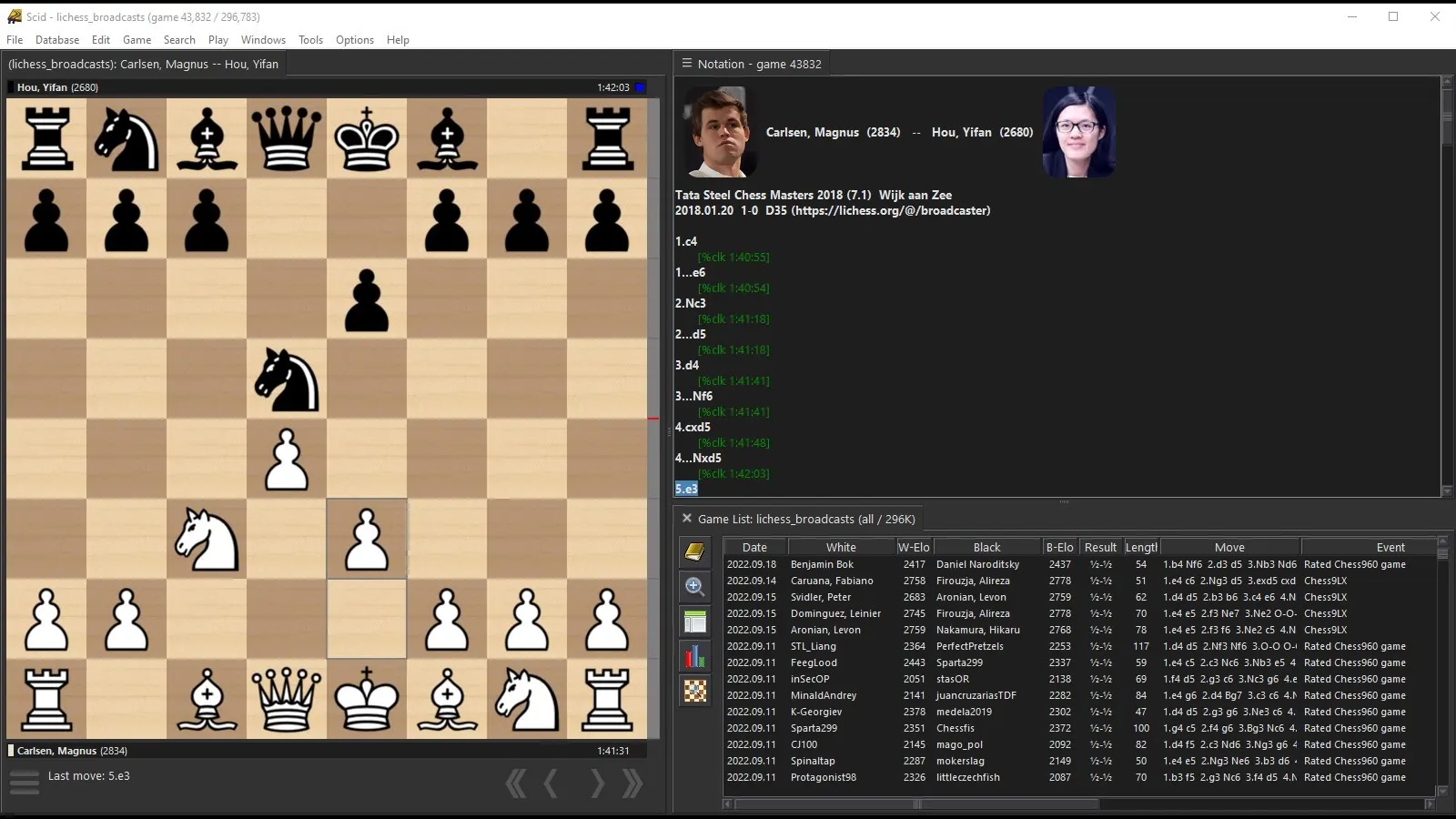Jump to the end of the game
The image size is (1456, 819).
(x=632, y=784)
